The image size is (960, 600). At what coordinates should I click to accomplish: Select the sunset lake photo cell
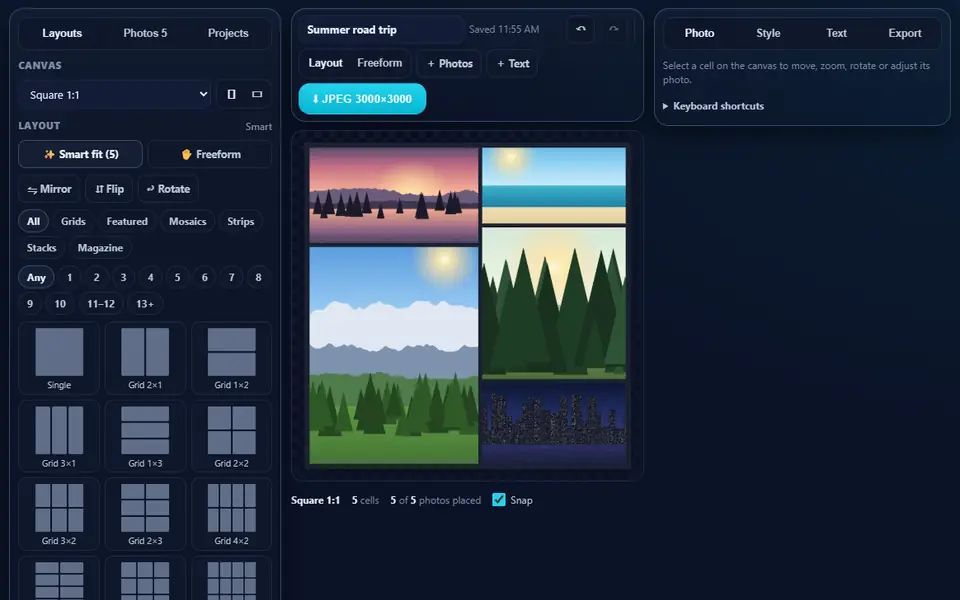point(394,195)
